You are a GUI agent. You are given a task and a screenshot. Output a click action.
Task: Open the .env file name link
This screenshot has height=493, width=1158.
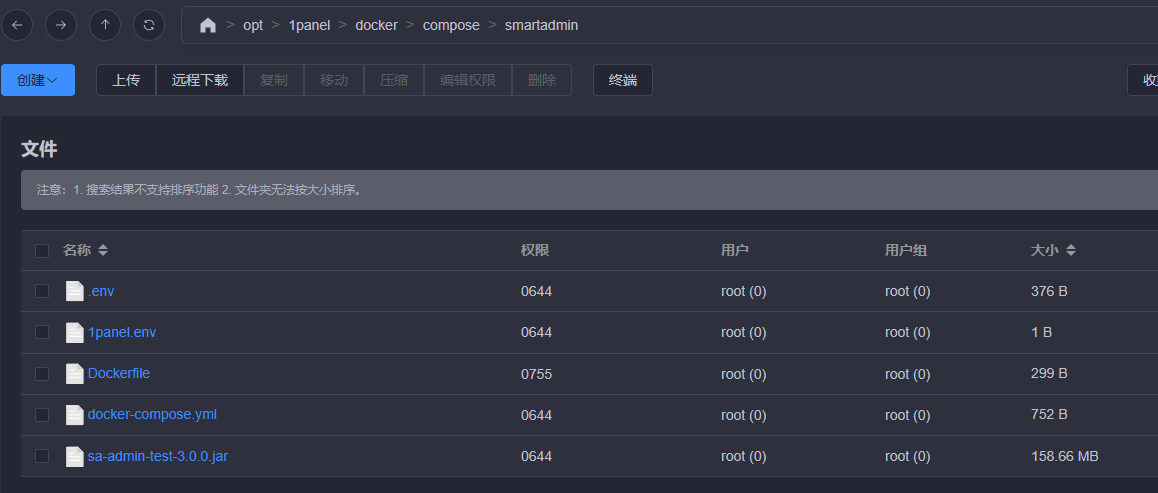point(101,292)
